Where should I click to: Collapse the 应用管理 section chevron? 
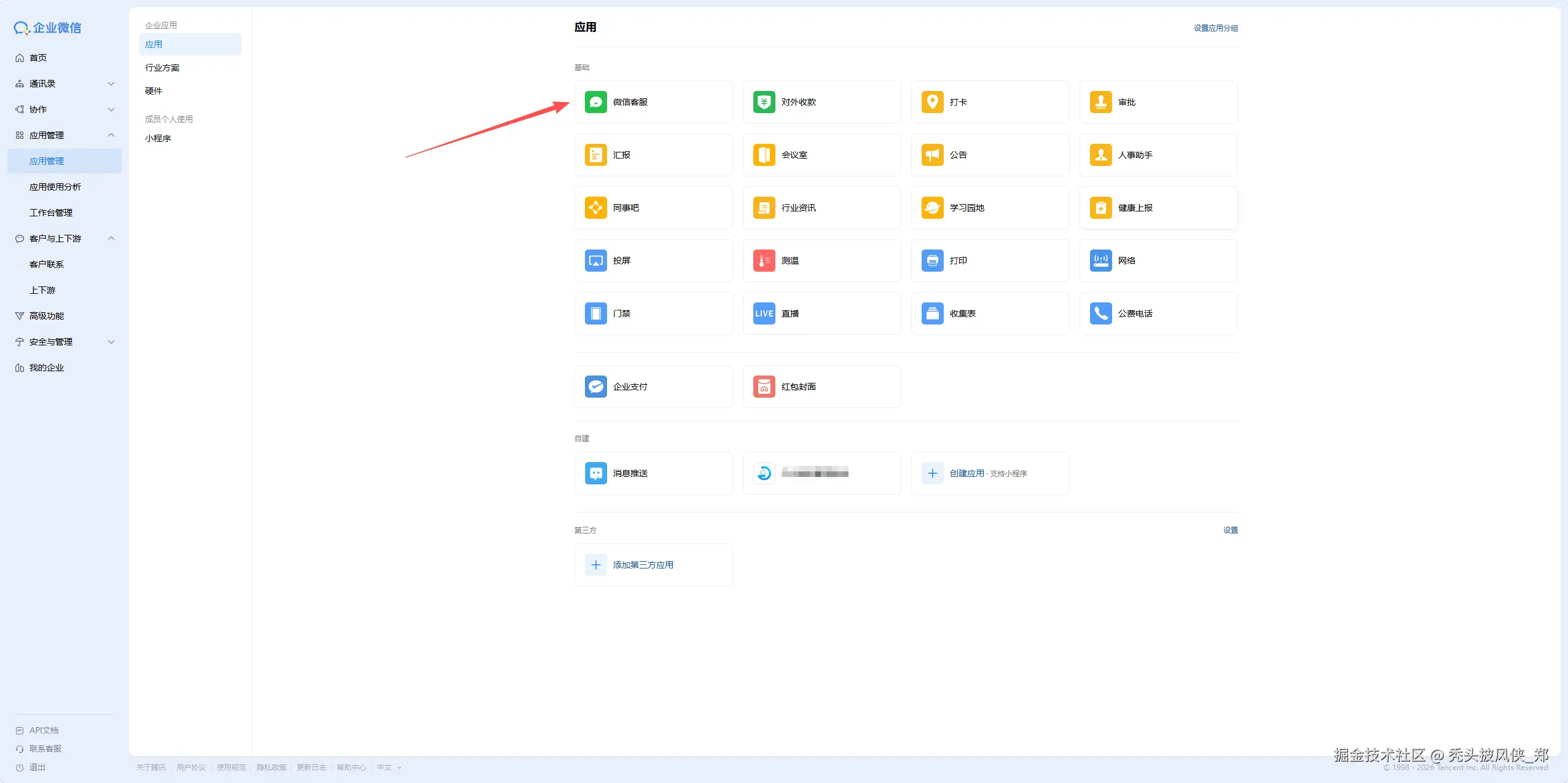pyautogui.click(x=111, y=135)
